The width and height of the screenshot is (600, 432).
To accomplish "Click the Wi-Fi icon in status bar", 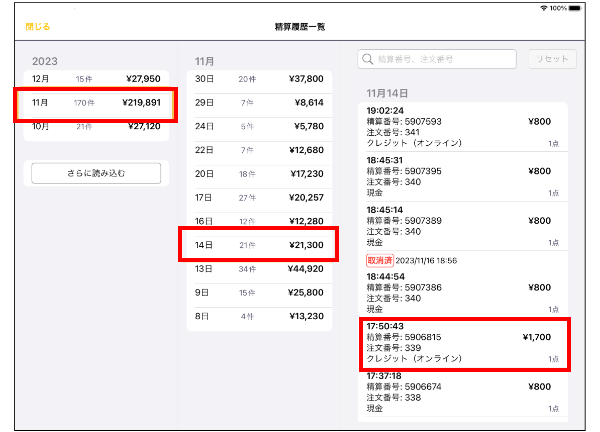I will [543, 7].
